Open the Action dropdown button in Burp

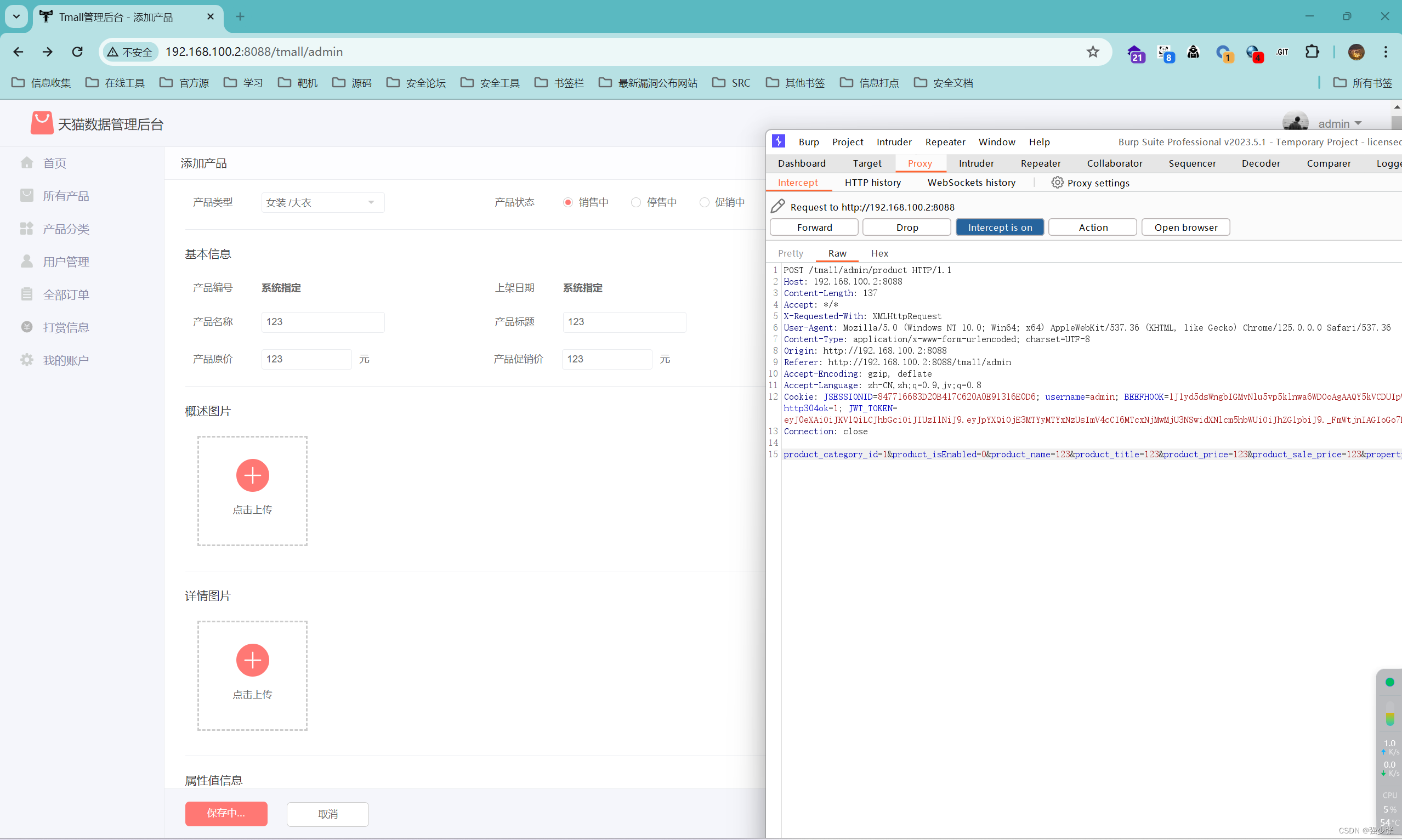[x=1092, y=227]
